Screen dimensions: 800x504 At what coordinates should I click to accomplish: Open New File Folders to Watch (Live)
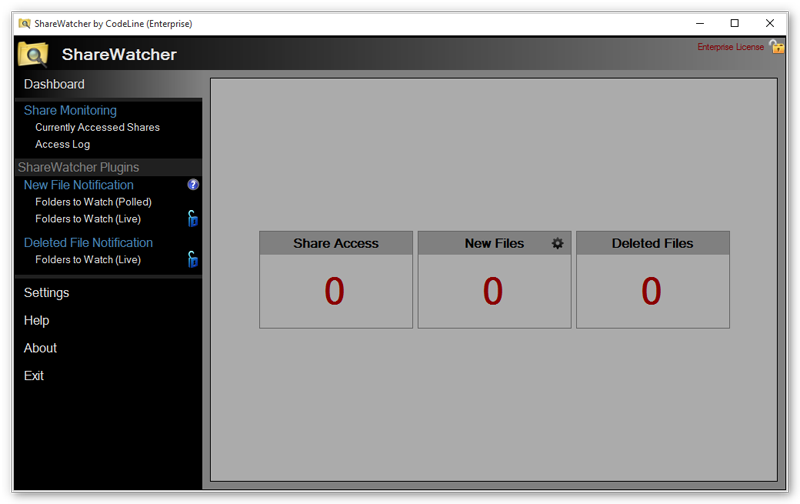[88, 219]
